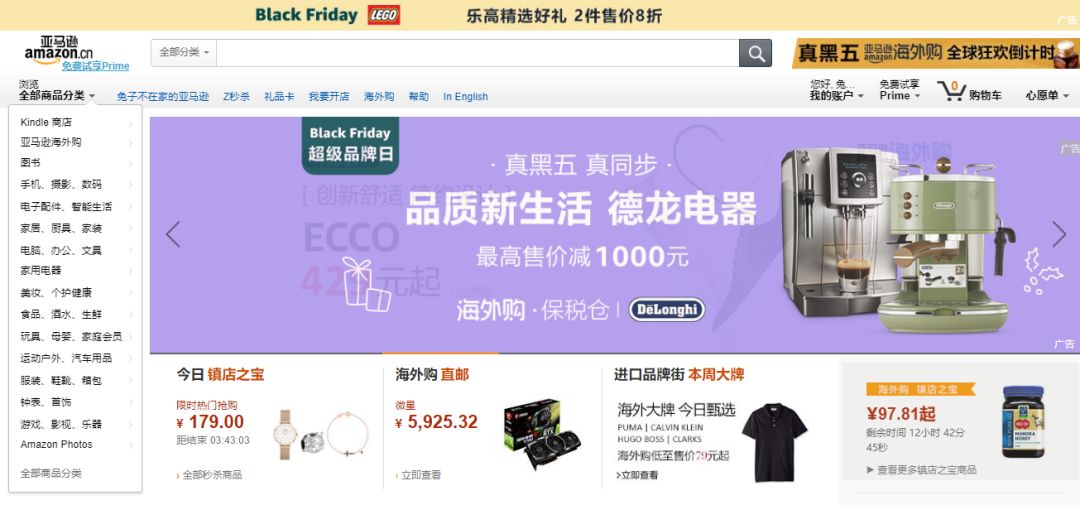This screenshot has height=505, width=1080.
Task: Click the MSI graphics card image
Action: [542, 434]
